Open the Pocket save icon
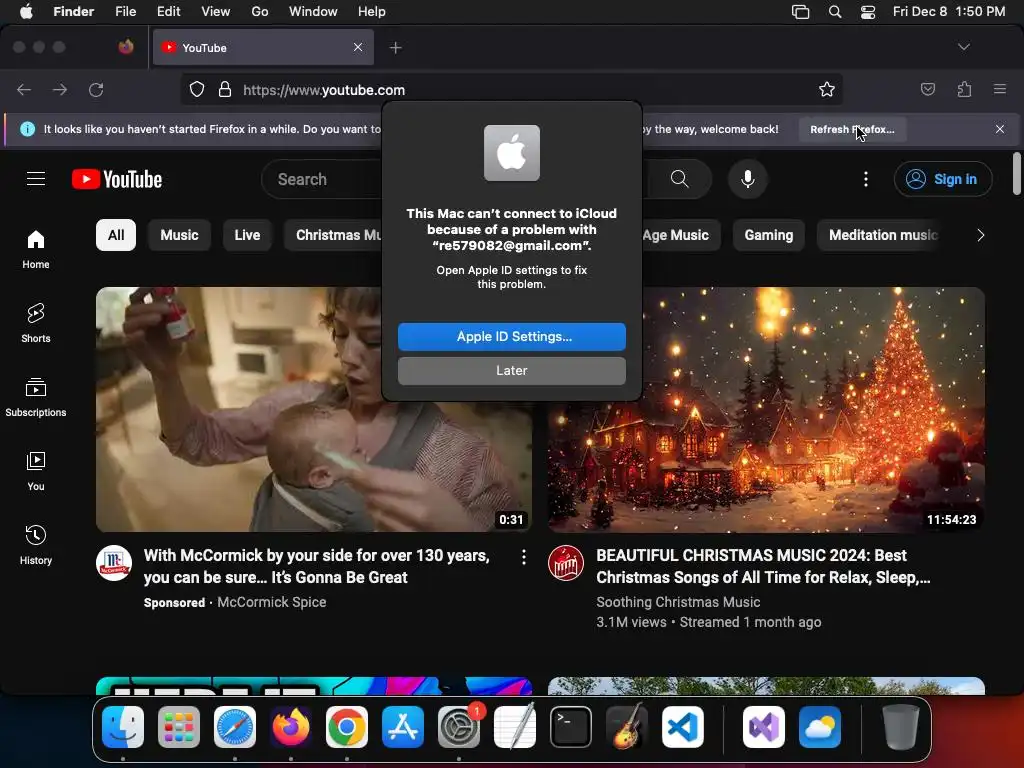1024x768 pixels. click(x=927, y=89)
